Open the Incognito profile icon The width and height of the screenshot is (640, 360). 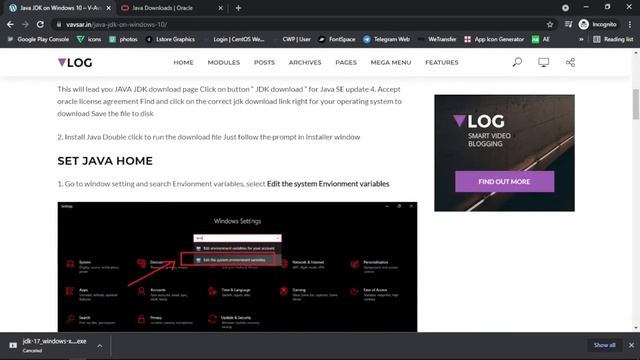pos(598,24)
